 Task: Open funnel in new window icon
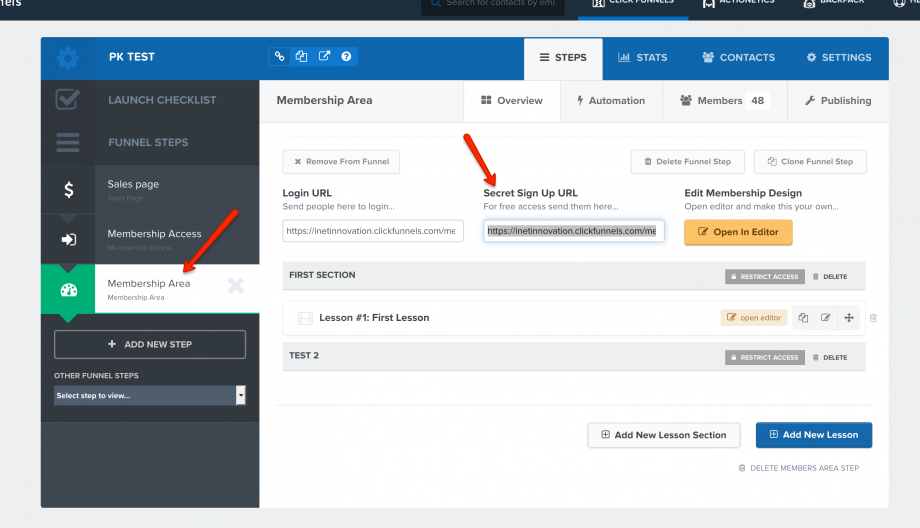pyautogui.click(x=324, y=57)
